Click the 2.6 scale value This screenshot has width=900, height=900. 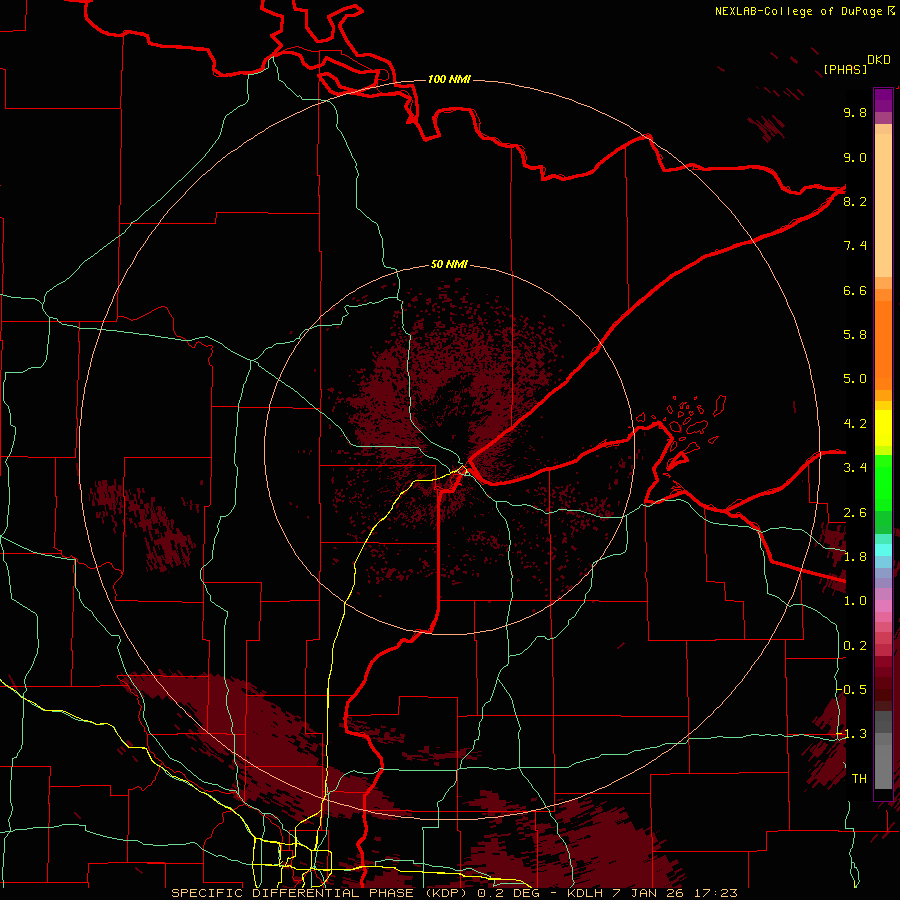[855, 512]
